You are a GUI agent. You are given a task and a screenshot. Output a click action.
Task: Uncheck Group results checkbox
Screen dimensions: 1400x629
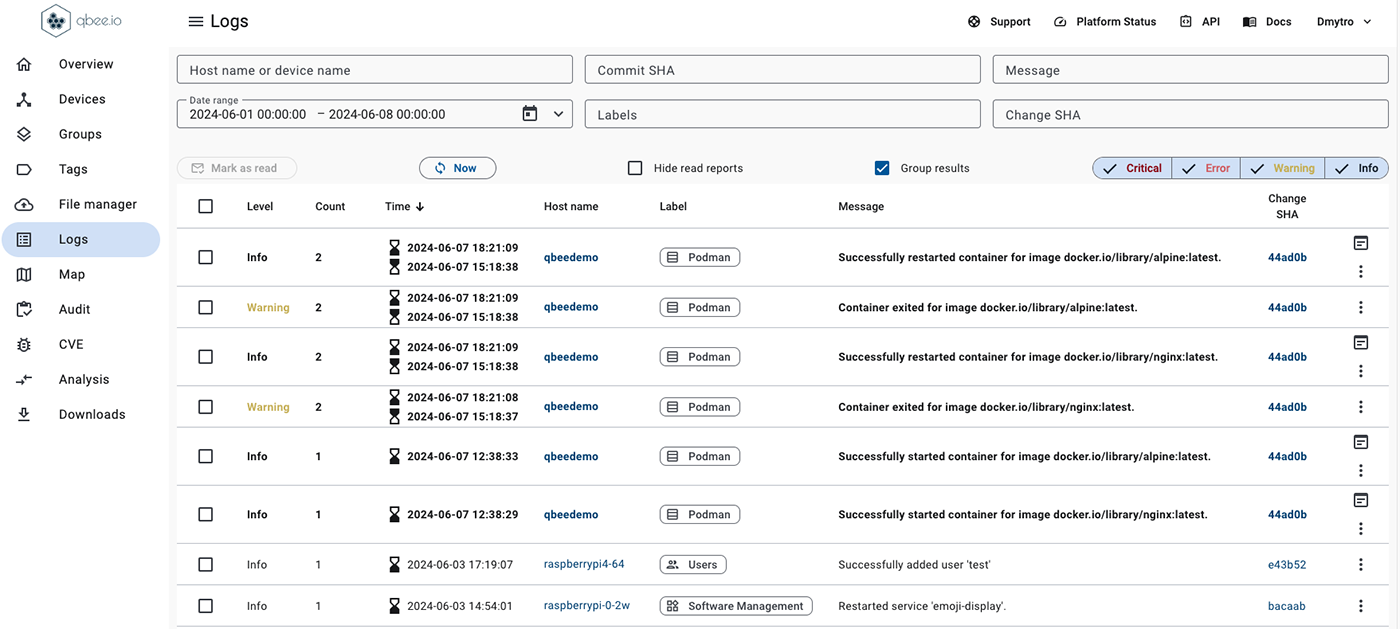click(x=882, y=168)
